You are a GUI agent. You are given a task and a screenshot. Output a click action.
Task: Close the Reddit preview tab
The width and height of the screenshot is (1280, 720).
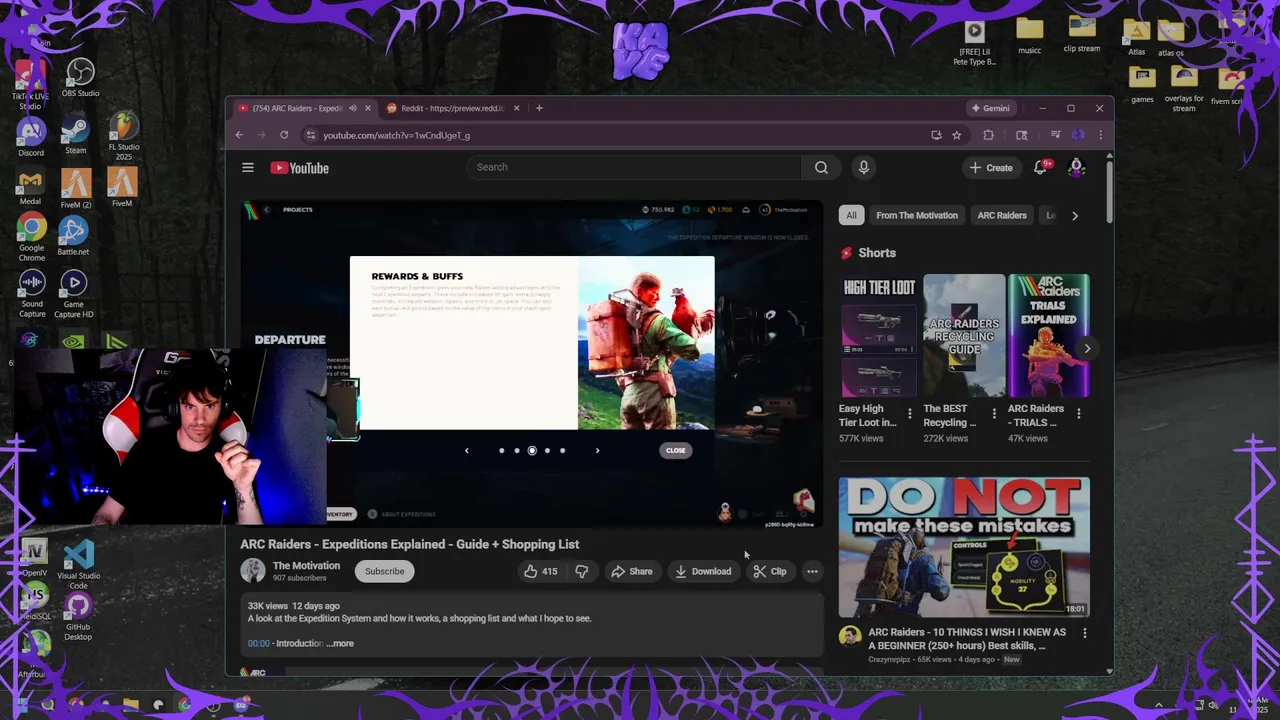[x=517, y=108]
